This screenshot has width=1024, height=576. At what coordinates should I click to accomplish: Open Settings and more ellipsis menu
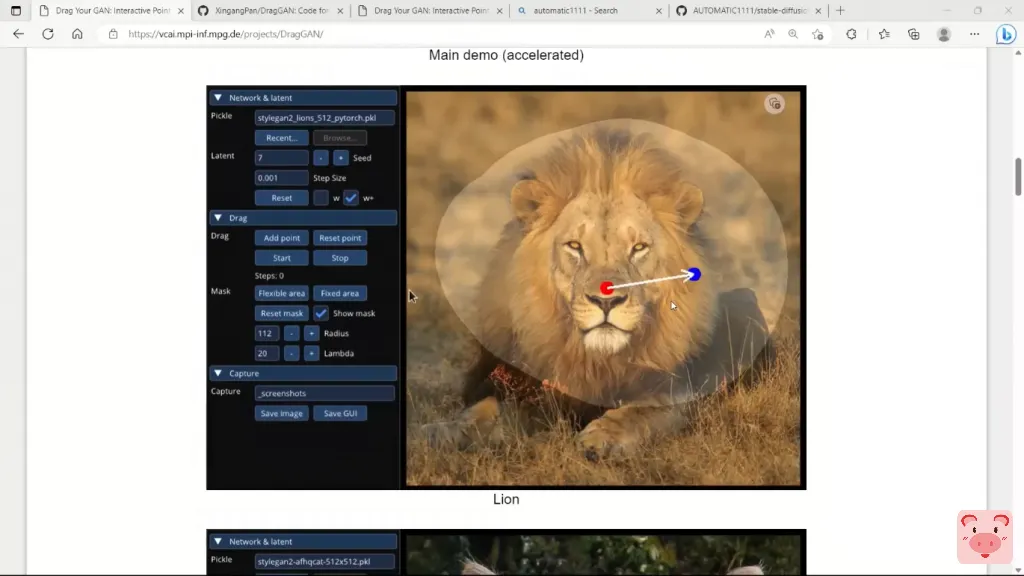(x=974, y=34)
